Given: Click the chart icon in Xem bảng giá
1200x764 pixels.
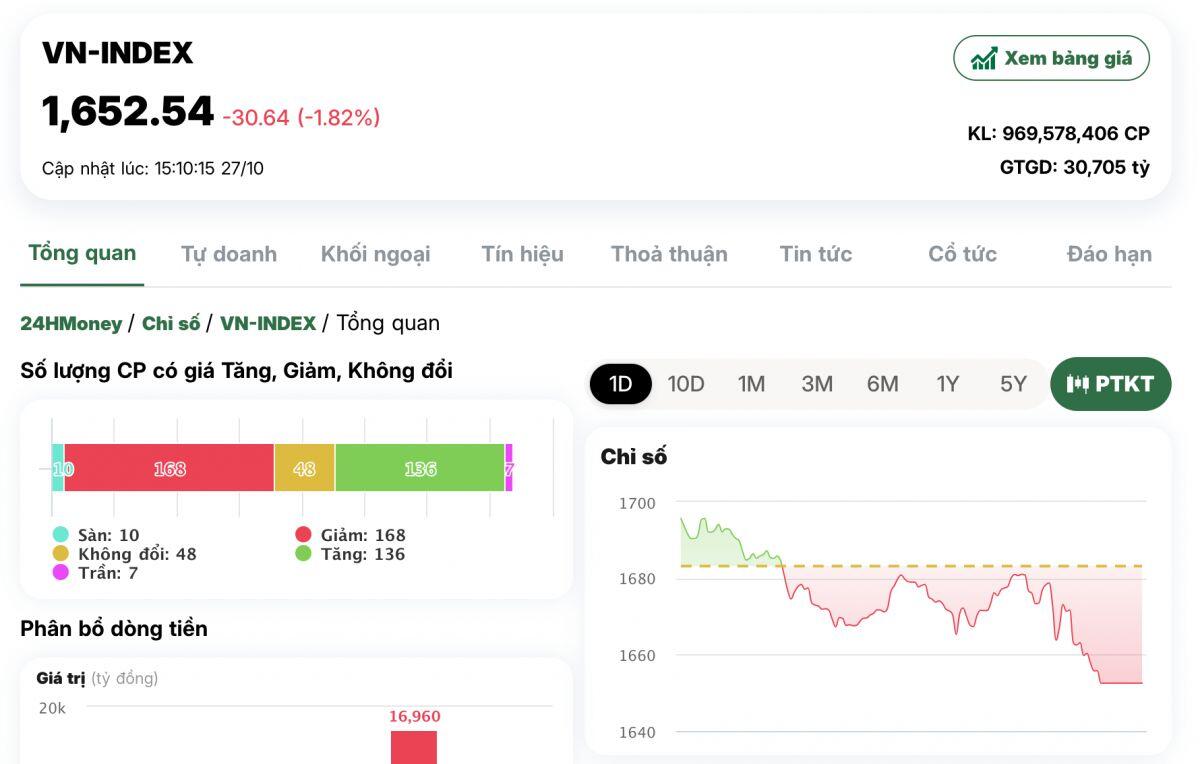Looking at the screenshot, I should click(x=984, y=58).
